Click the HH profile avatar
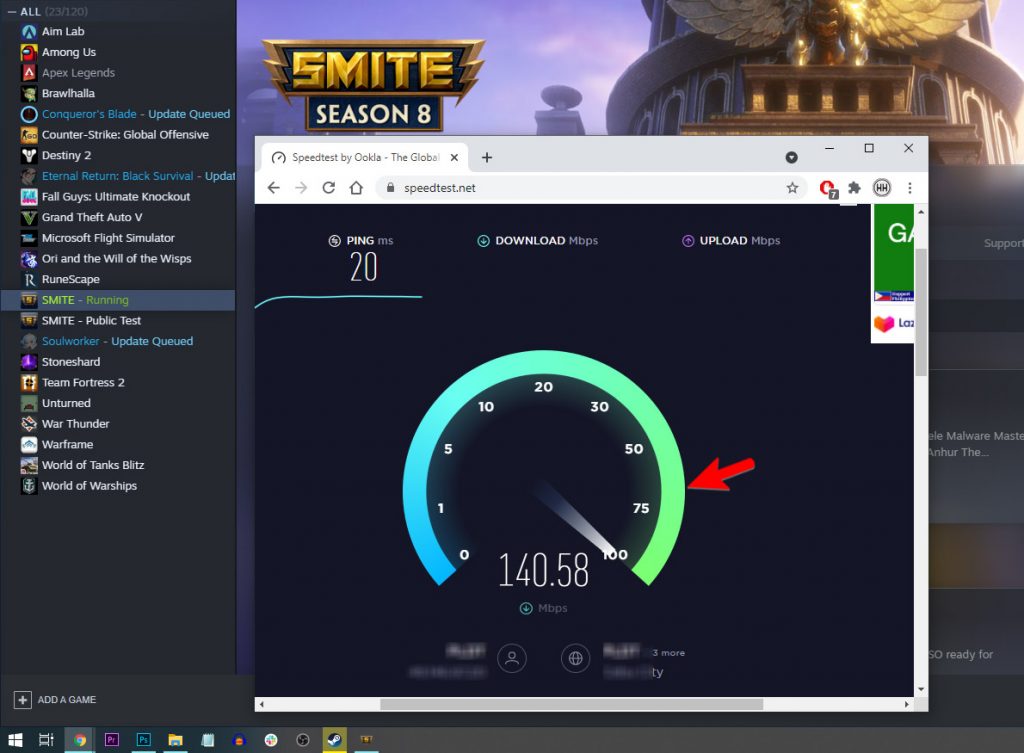The width and height of the screenshot is (1024, 753). [x=882, y=188]
